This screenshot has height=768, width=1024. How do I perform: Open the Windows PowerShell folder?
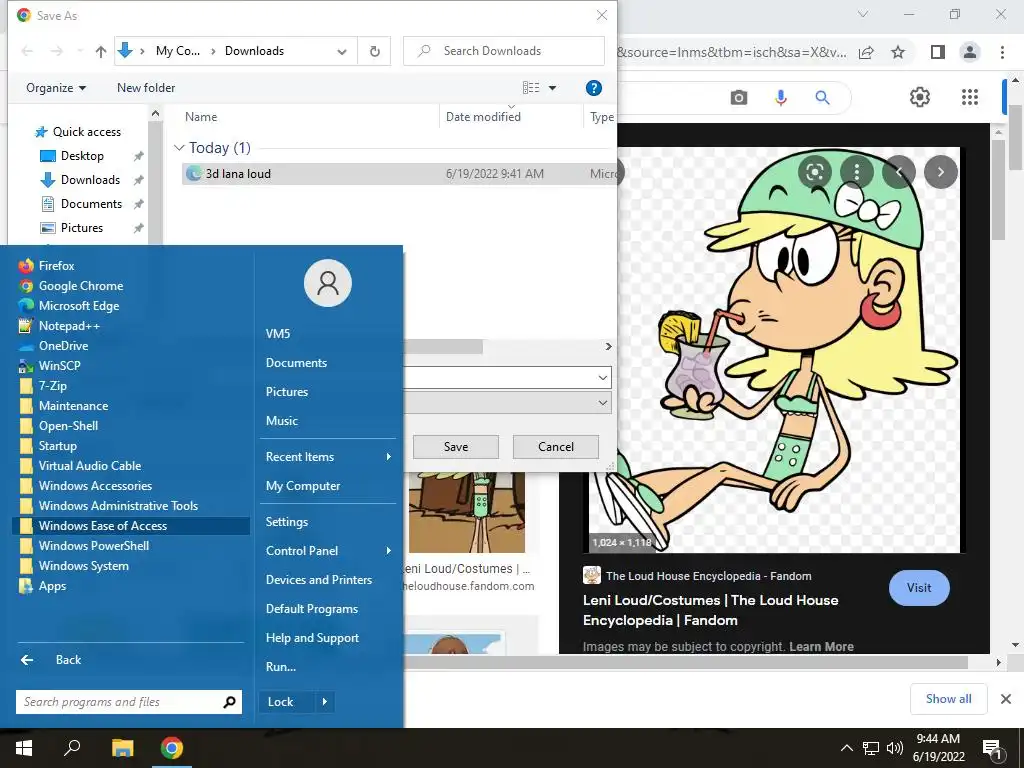click(93, 546)
